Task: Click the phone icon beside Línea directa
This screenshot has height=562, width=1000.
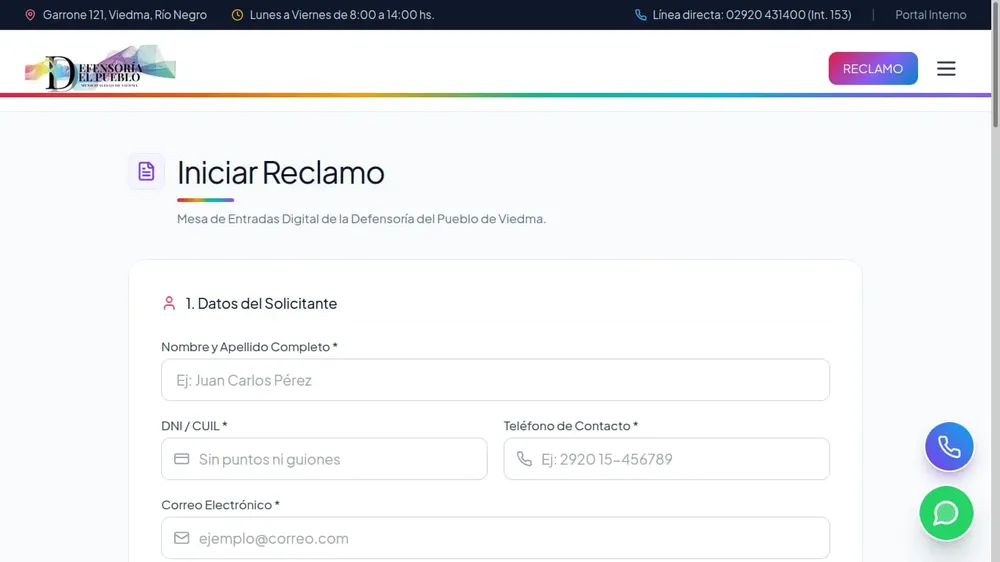Action: (x=640, y=15)
